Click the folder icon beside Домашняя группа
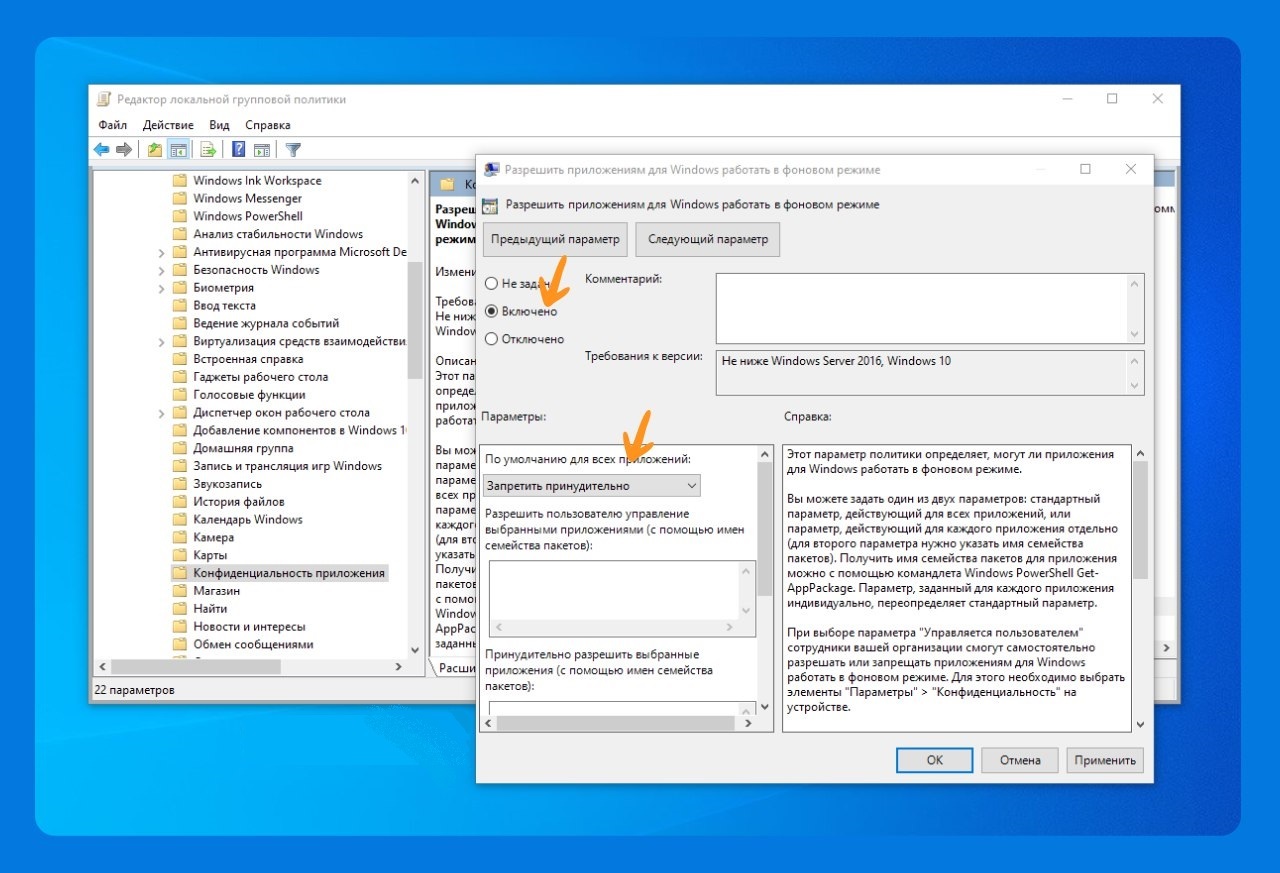 pos(180,448)
